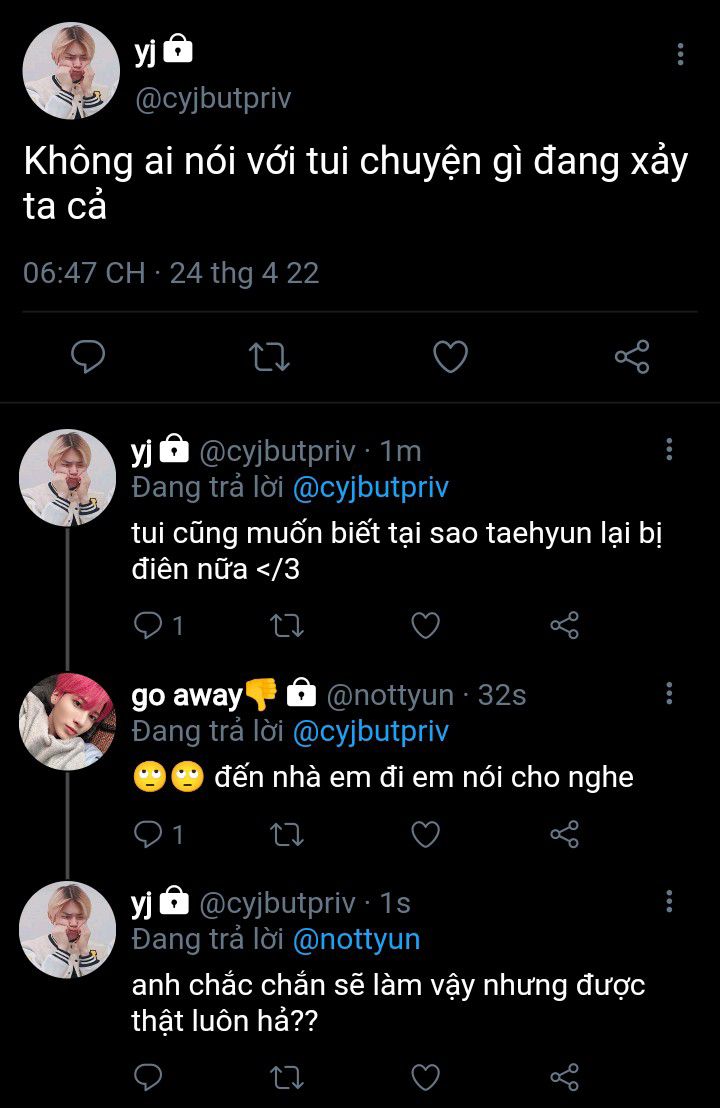Retweet the go away user's reply

(287, 834)
